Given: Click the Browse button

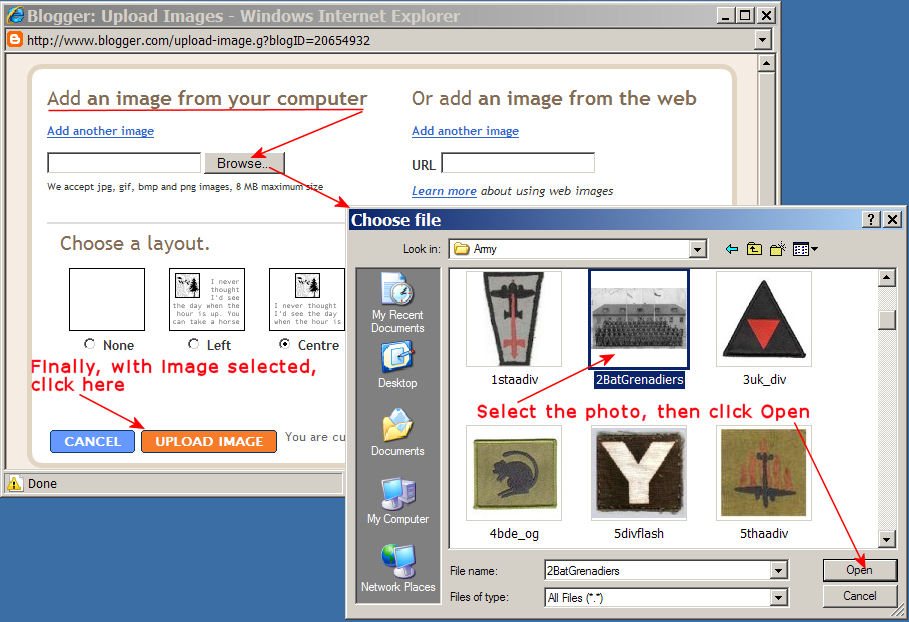Looking at the screenshot, I should 244,163.
